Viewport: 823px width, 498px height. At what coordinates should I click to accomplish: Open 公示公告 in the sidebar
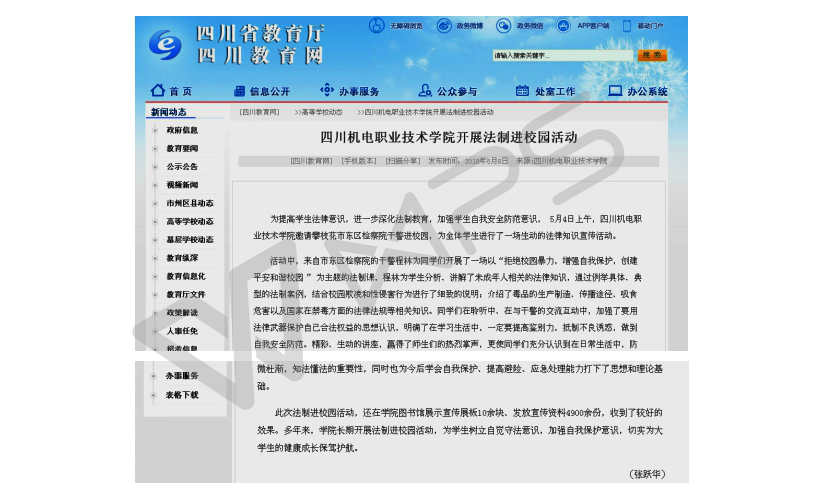pyautogui.click(x=182, y=166)
